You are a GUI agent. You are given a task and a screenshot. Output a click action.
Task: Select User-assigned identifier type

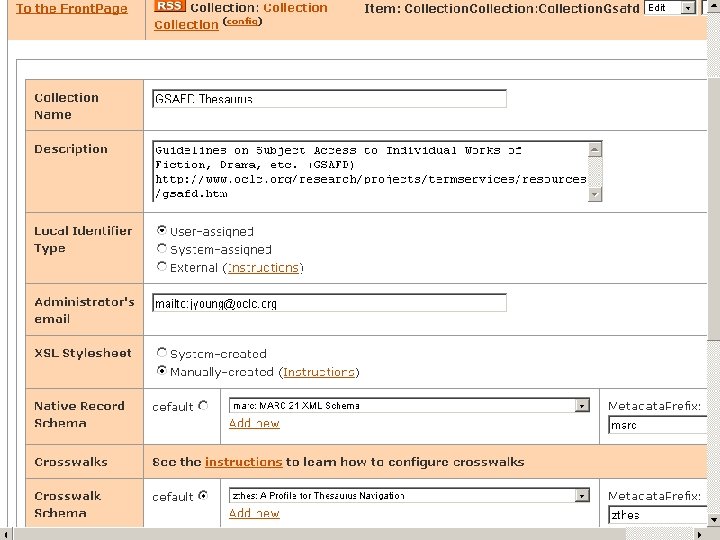point(162,230)
